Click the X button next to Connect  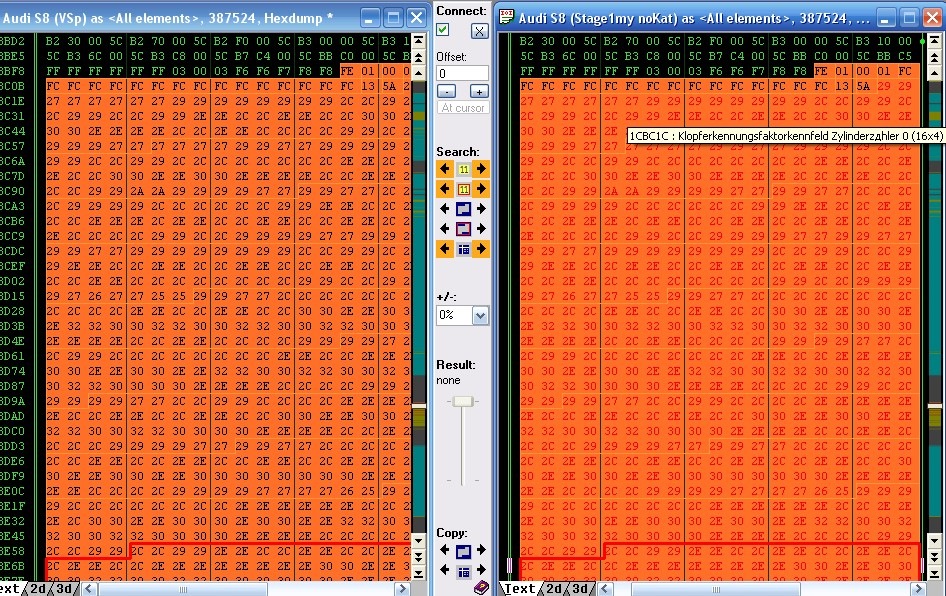point(479,31)
